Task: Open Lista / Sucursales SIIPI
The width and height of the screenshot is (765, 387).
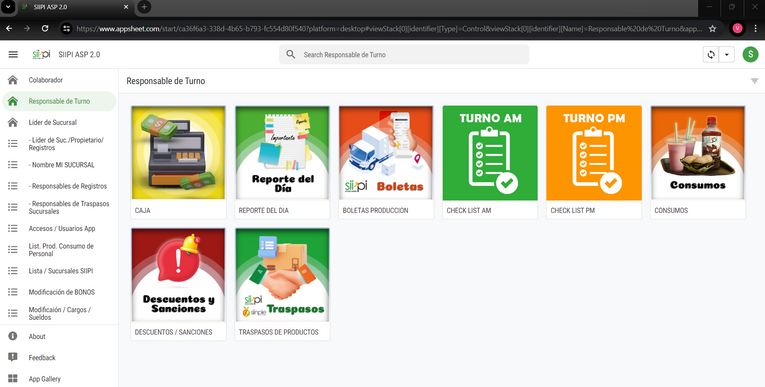Action: (x=59, y=271)
